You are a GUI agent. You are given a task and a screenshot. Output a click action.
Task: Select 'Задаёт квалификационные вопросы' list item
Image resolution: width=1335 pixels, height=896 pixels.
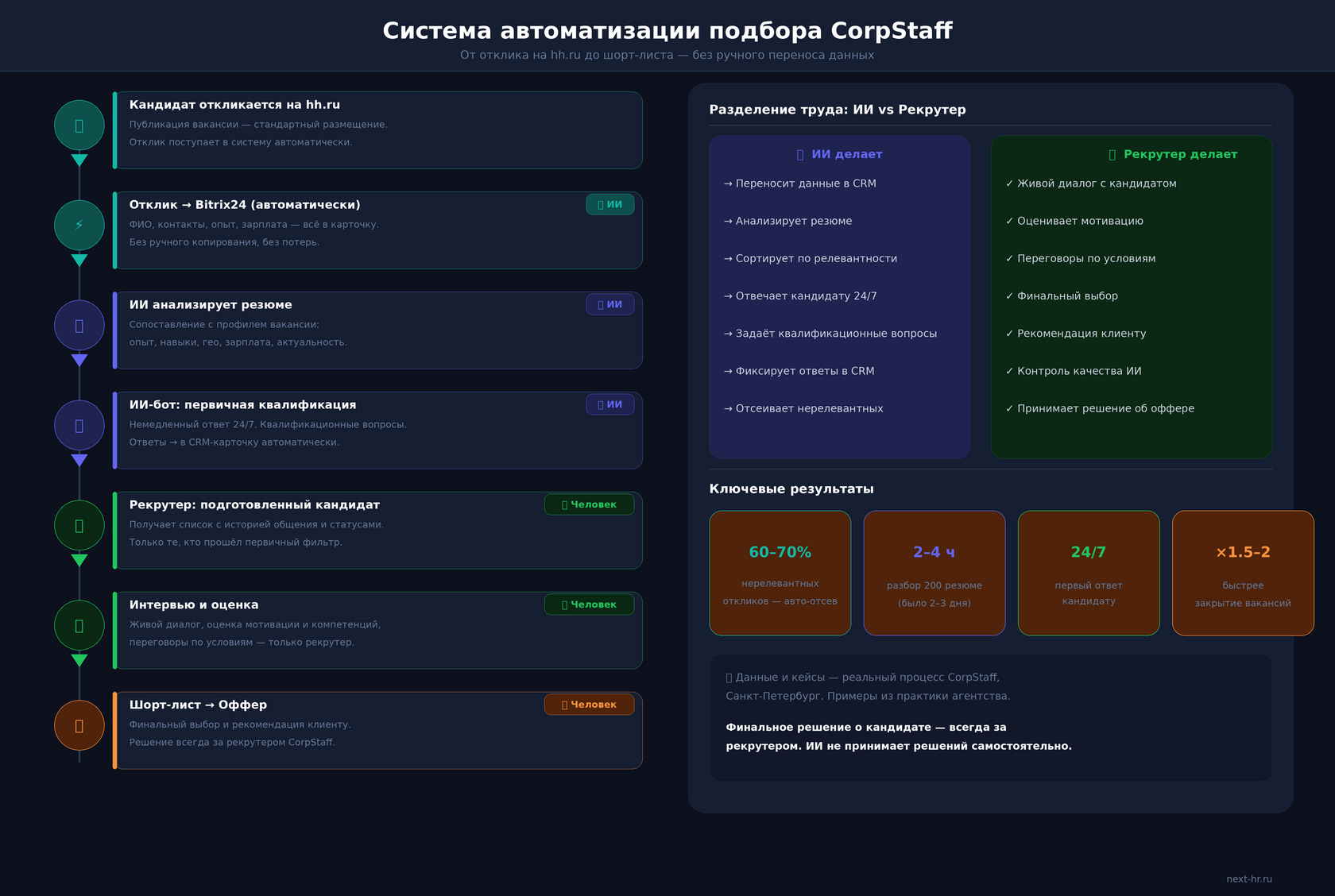(x=830, y=334)
